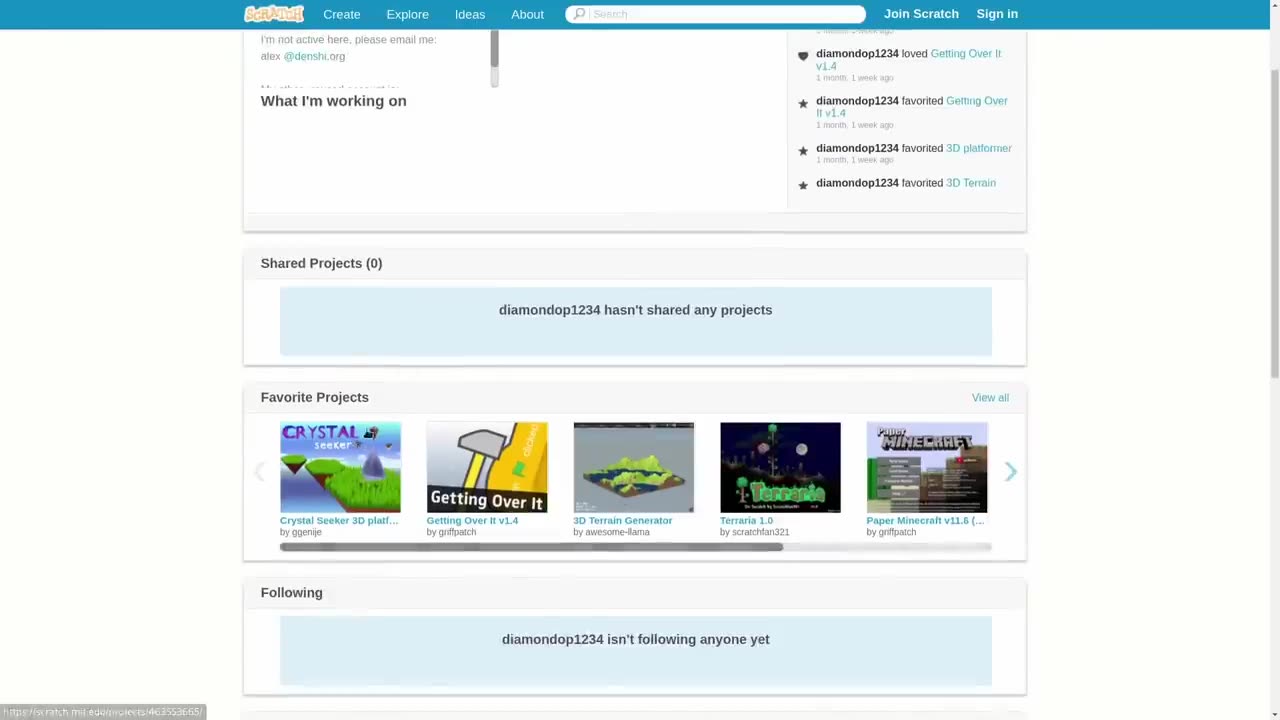
Task: Open the 3D platformer activity link
Action: point(978,148)
